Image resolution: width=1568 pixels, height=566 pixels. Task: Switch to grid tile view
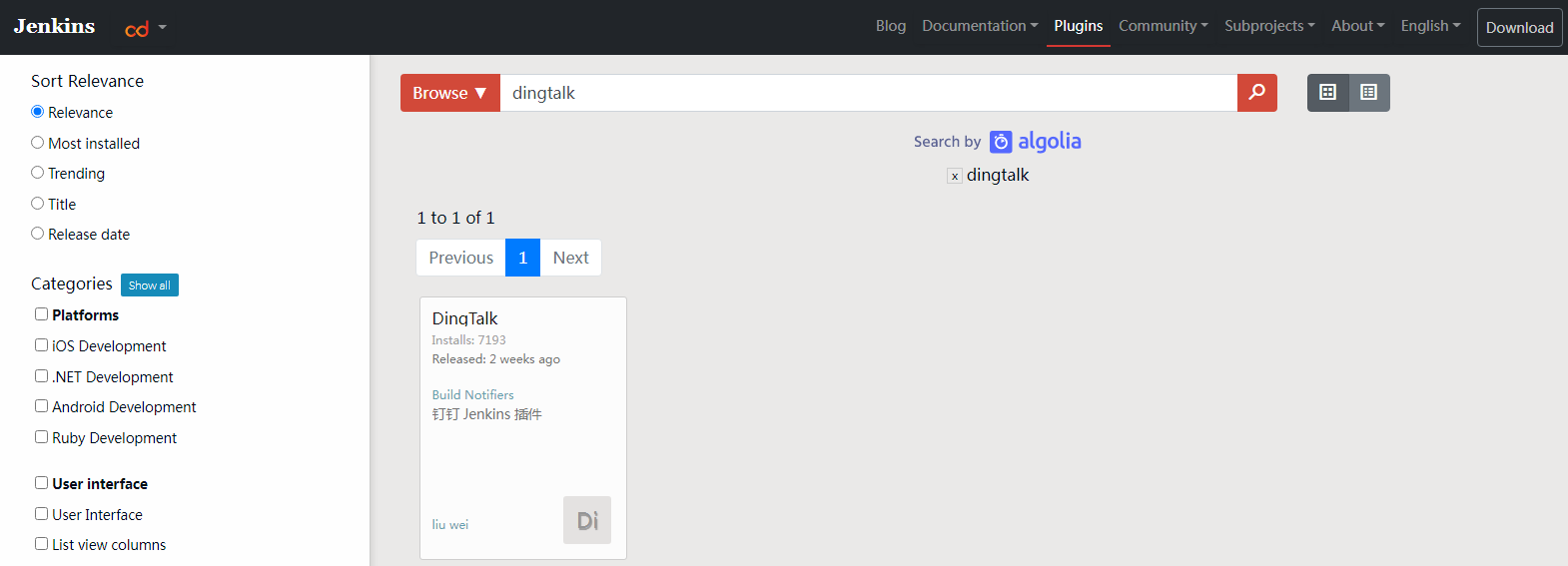[1328, 93]
